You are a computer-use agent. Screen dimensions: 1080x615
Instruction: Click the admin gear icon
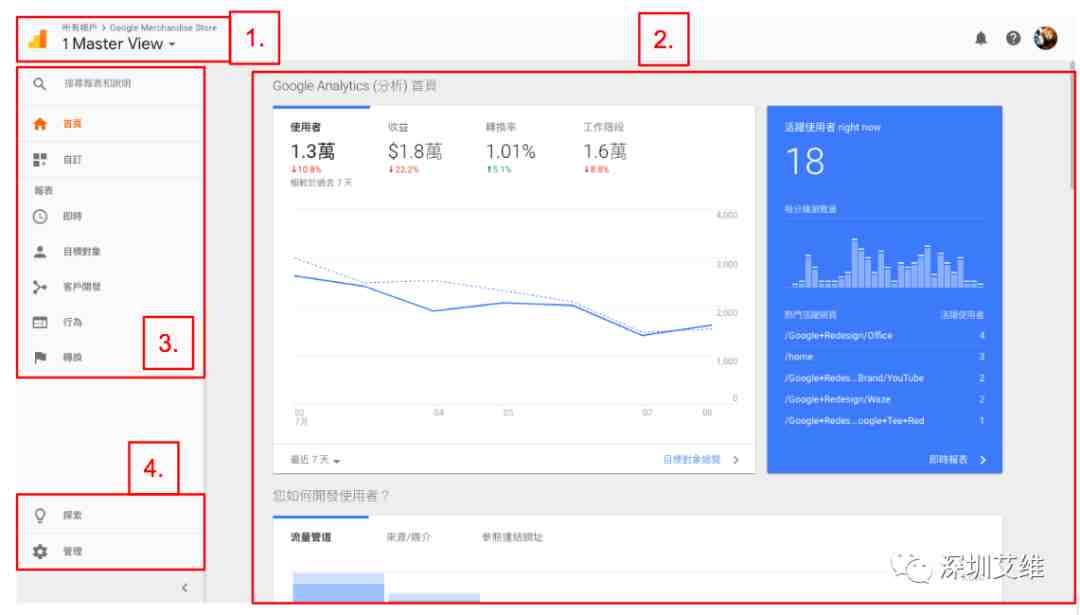pyautogui.click(x=40, y=551)
